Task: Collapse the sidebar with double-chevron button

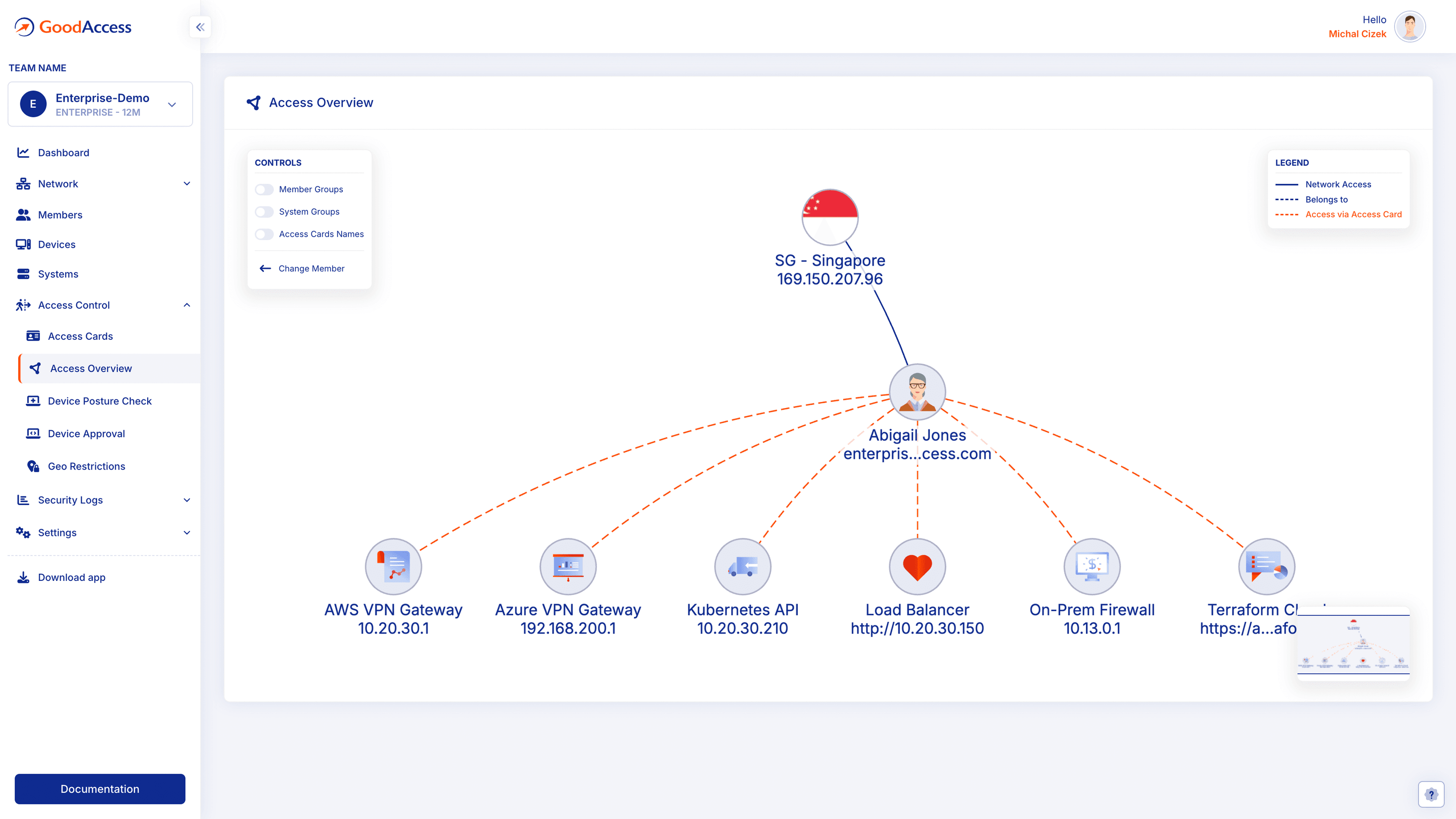Action: (x=200, y=27)
